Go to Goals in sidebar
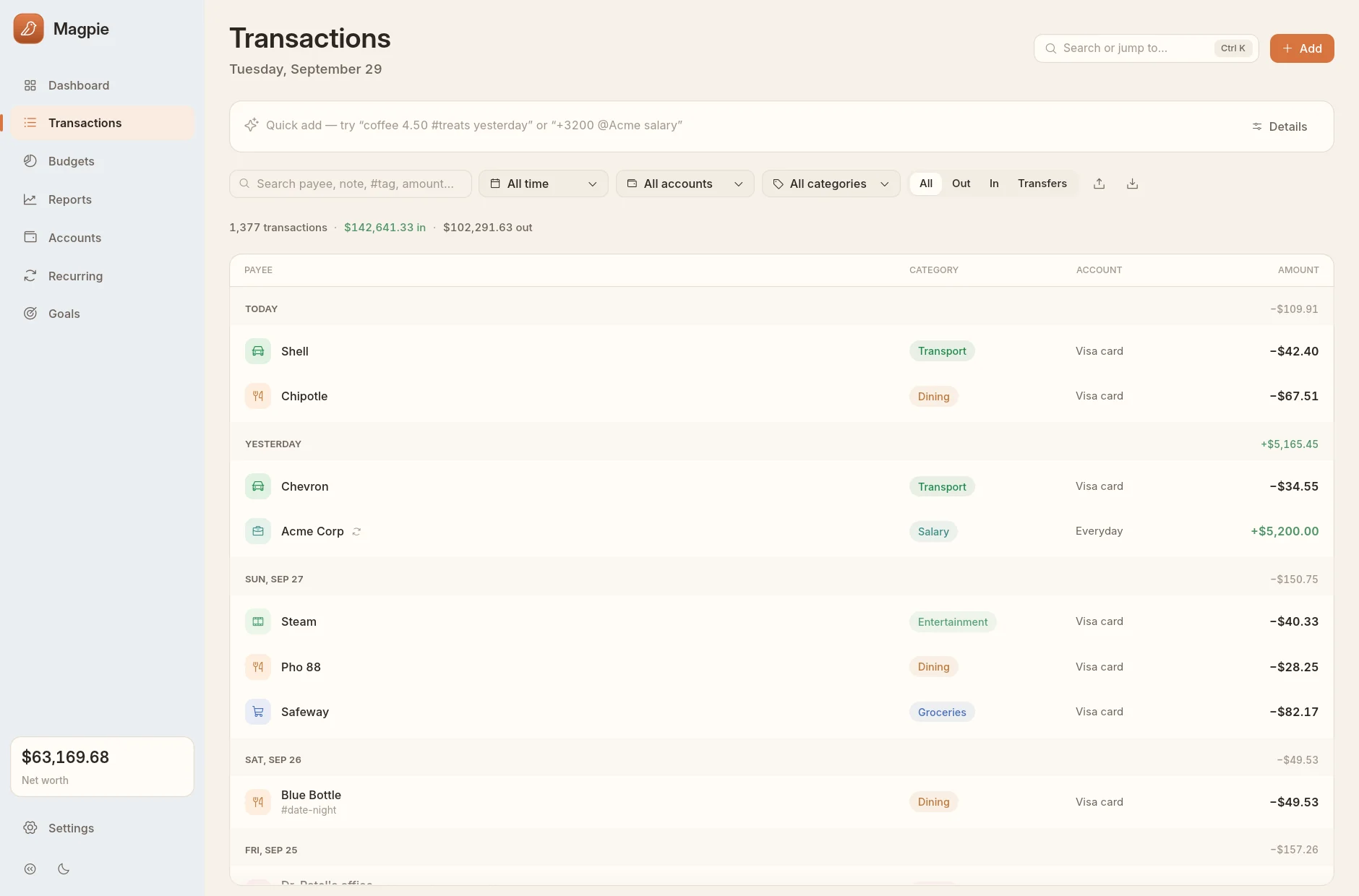Image resolution: width=1359 pixels, height=896 pixels. pos(103,314)
